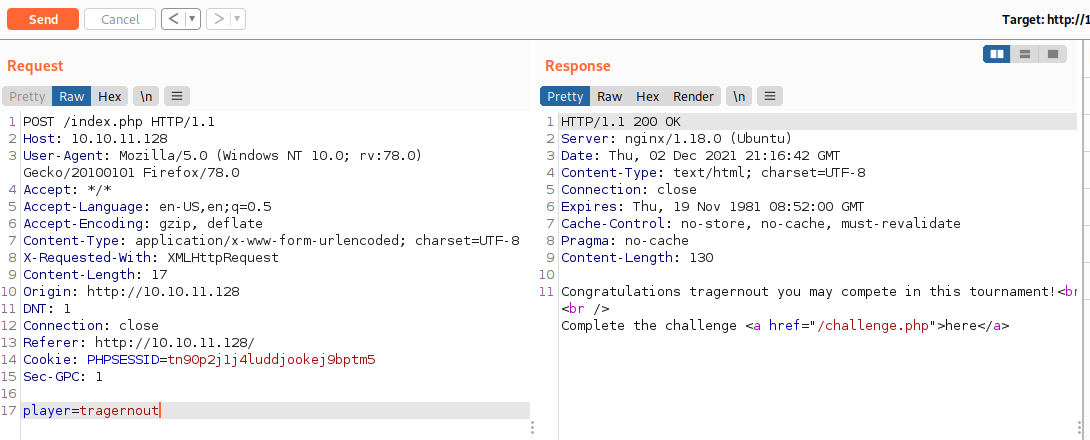The height and width of the screenshot is (440, 1090).
Task: Open the Request panel hamburger menu
Action: point(177,97)
